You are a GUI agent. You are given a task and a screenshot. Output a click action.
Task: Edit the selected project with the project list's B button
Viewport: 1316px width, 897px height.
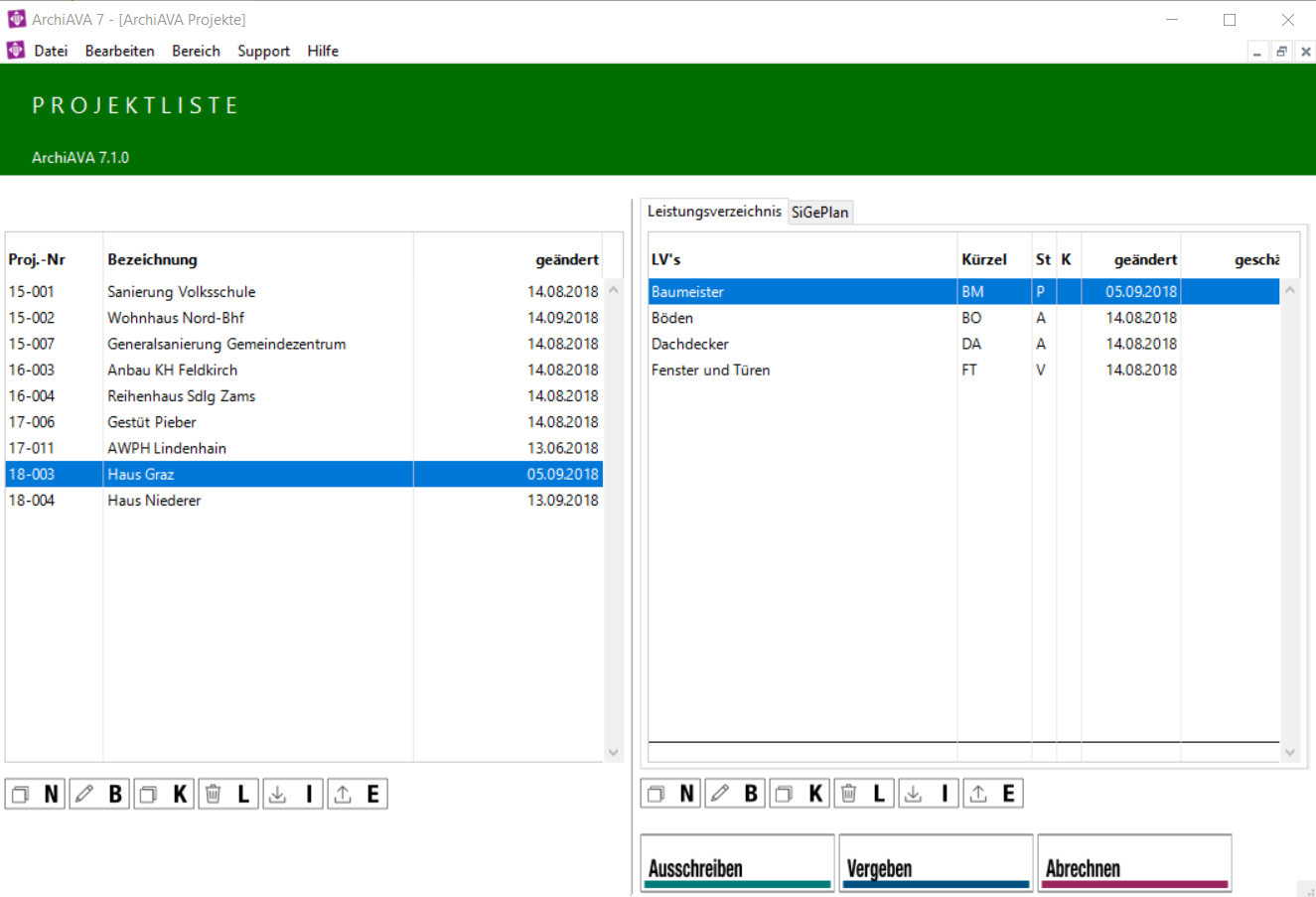(x=99, y=794)
